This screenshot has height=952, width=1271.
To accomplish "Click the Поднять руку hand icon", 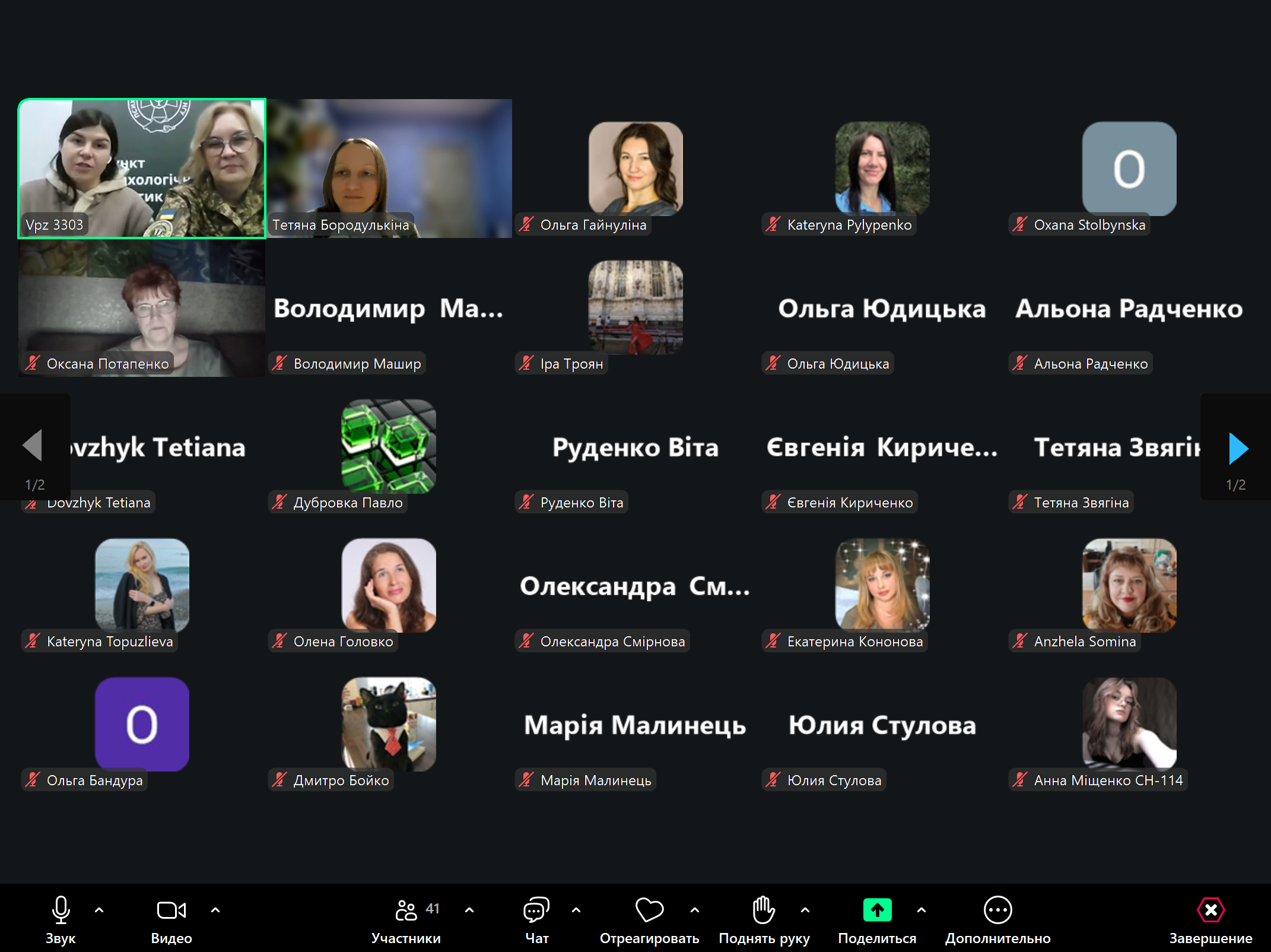I will (x=763, y=909).
